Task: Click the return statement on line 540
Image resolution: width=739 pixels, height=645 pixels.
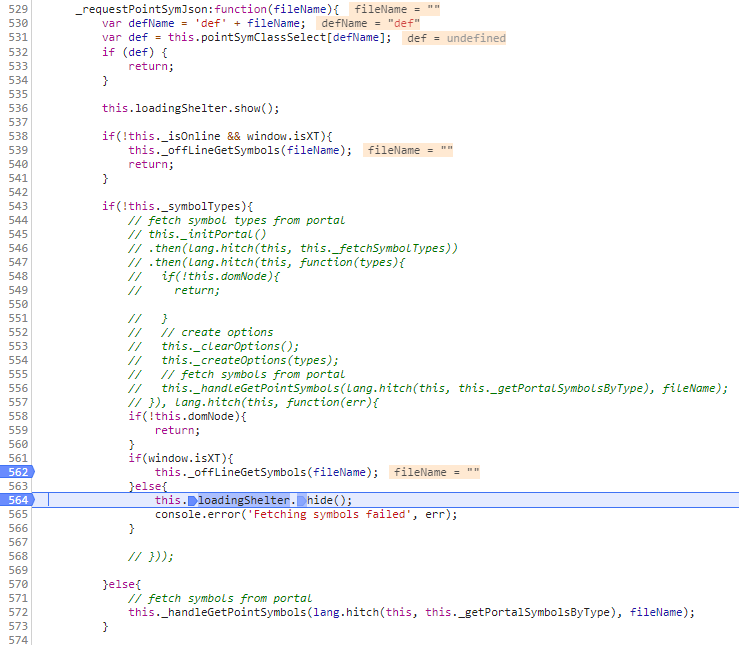Action: pos(151,164)
